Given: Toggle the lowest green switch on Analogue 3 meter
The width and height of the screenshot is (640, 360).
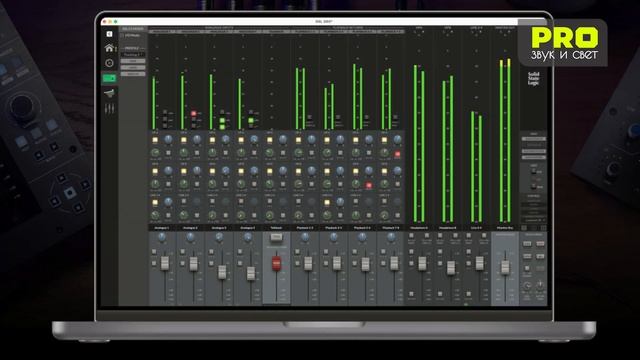Looking at the screenshot, I should coord(222,127).
